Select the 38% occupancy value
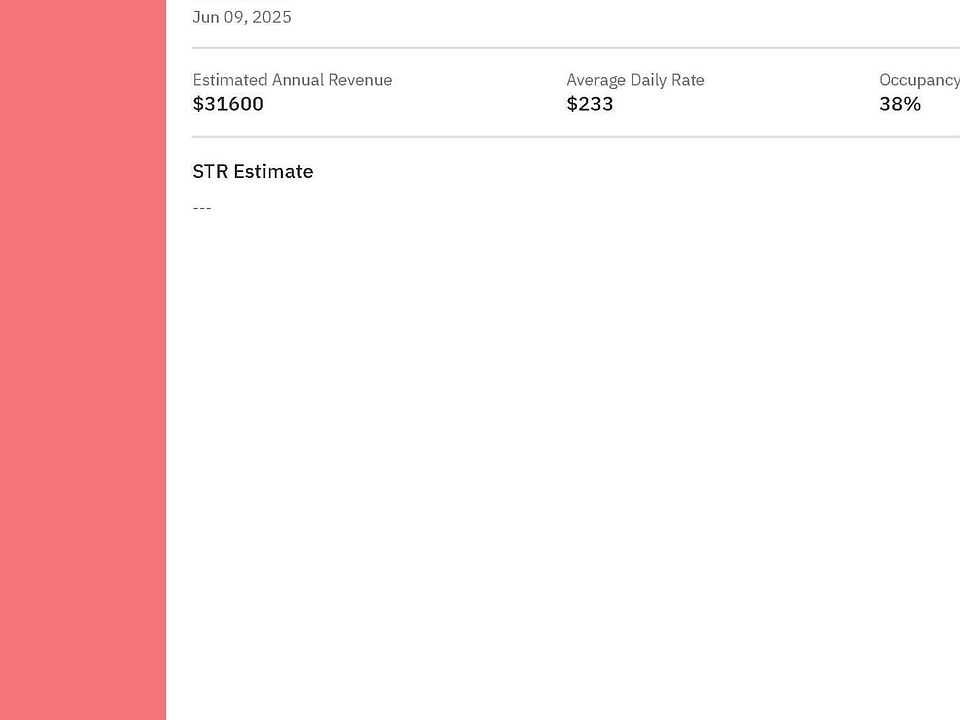The height and width of the screenshot is (720, 960). 900,104
